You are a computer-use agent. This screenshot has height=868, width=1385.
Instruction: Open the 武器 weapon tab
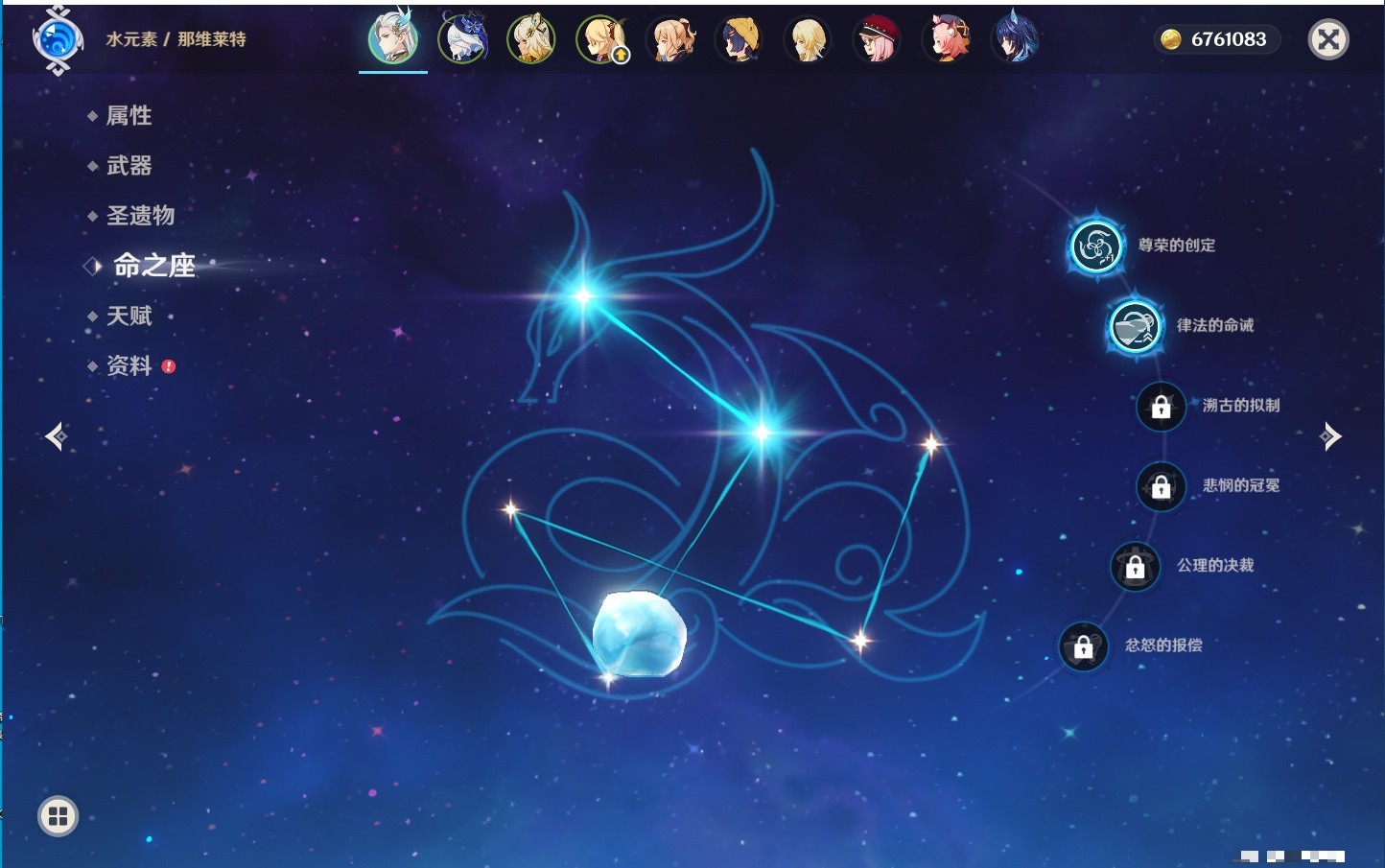pos(129,166)
